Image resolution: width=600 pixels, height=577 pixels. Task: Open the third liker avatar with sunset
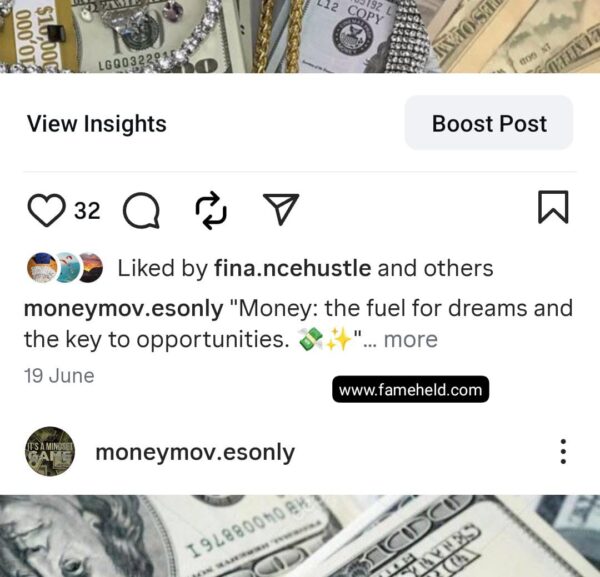click(x=91, y=267)
